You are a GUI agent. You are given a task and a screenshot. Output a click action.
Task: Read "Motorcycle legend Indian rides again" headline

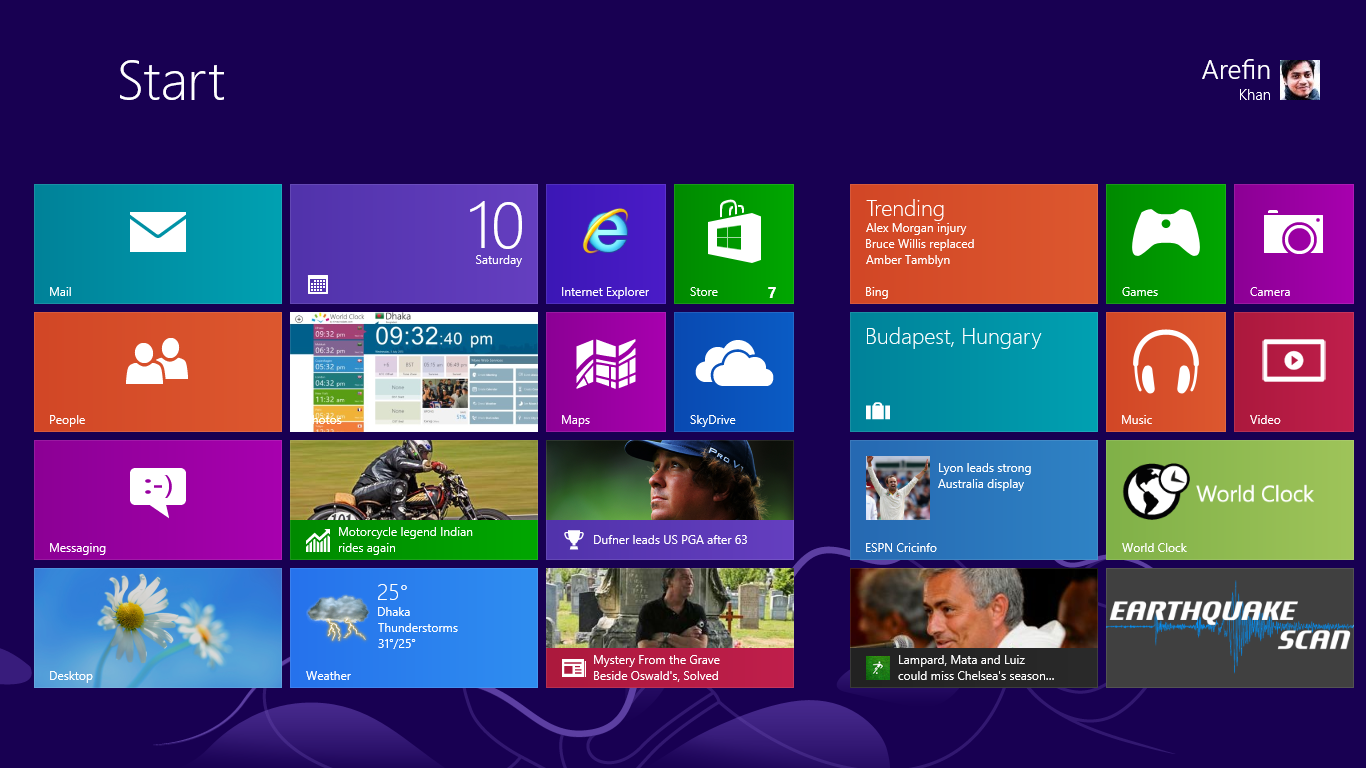(405, 540)
